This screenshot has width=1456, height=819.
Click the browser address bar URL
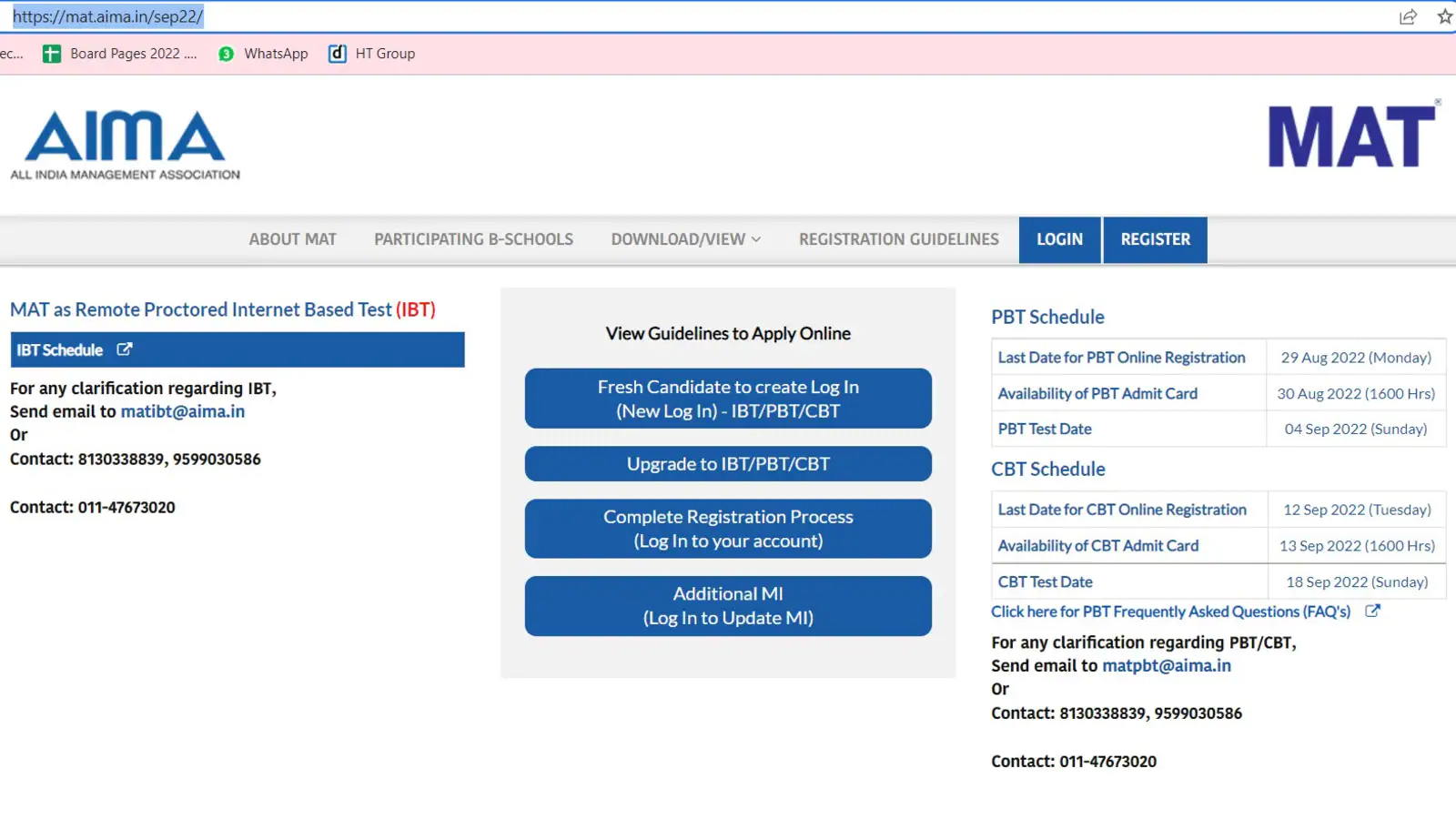point(107,16)
